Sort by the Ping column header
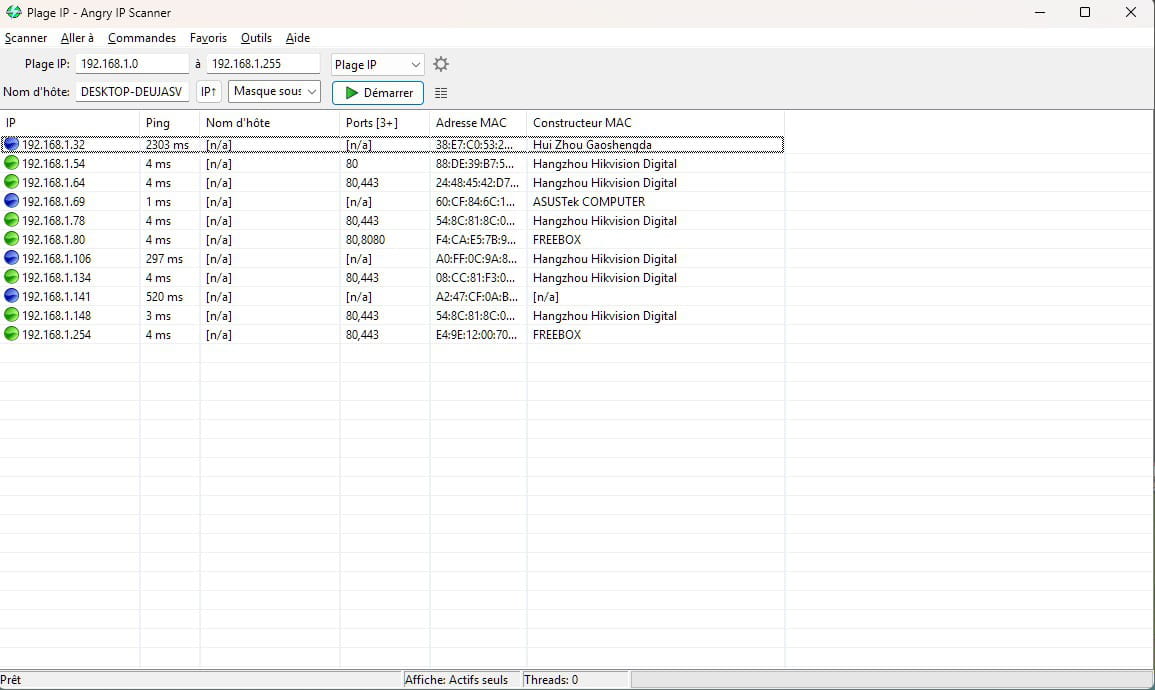Viewport: 1155px width, 690px height. point(168,123)
